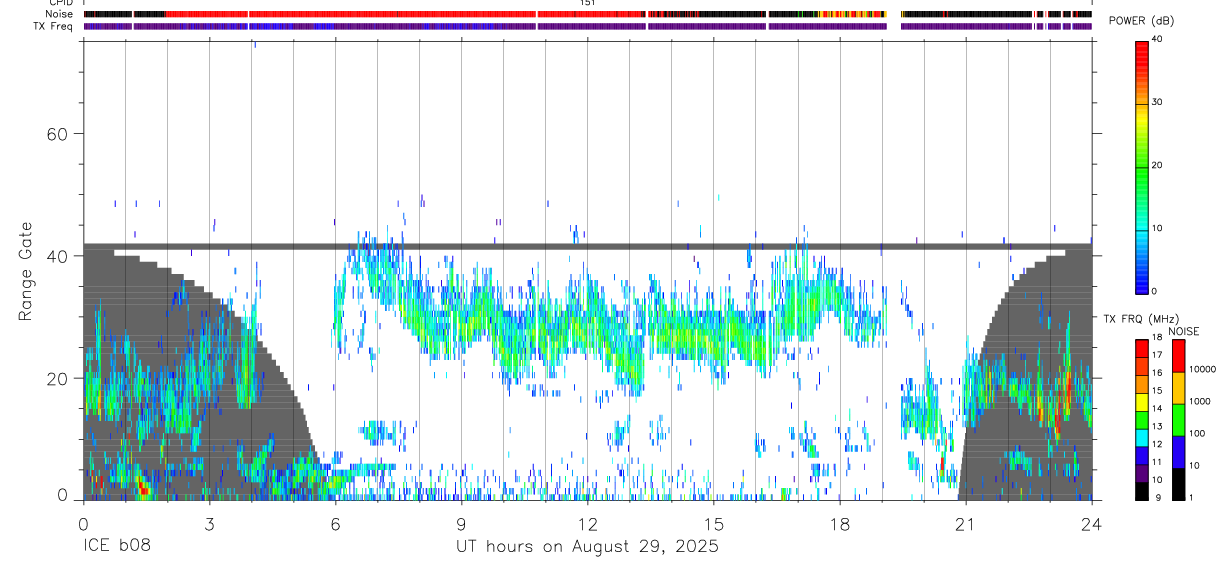
Task: Click the 12 hour tick on the time axis
Action: 587,523
